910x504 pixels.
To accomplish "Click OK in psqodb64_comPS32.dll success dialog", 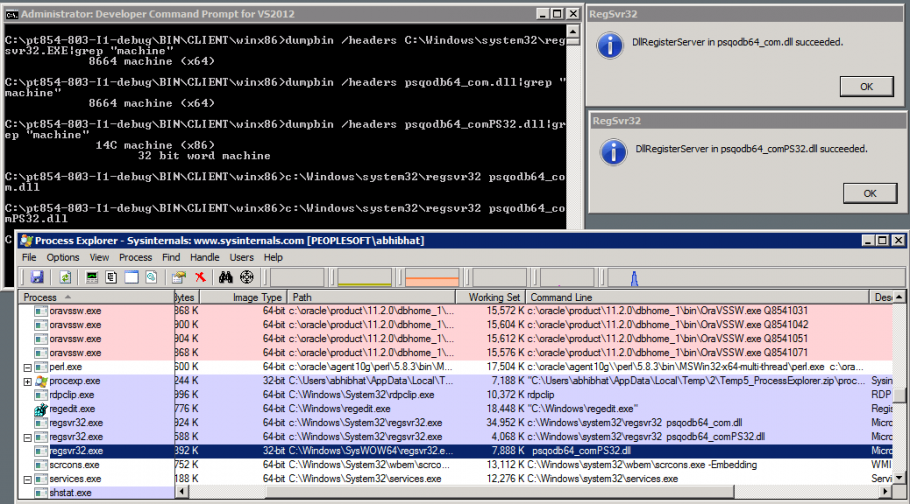I will click(x=870, y=193).
